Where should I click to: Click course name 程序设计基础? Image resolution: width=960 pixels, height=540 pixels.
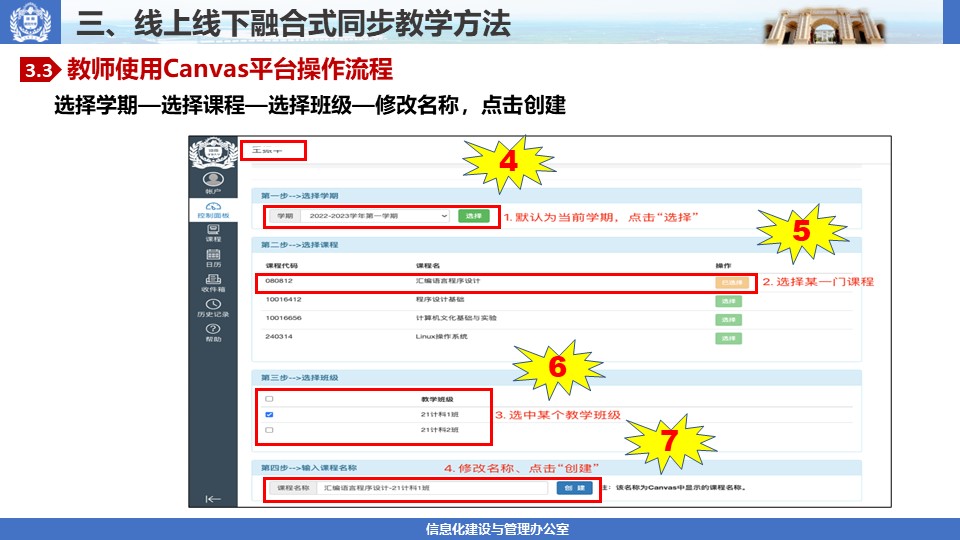pyautogui.click(x=440, y=299)
